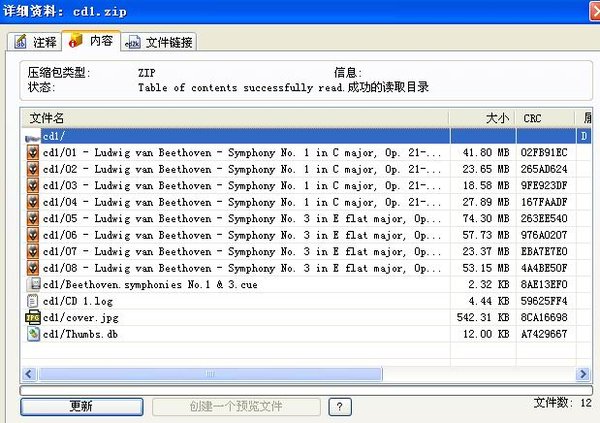This screenshot has height=423, width=600.
Task: Click the size value 12.00 KB
Action: (x=486, y=334)
